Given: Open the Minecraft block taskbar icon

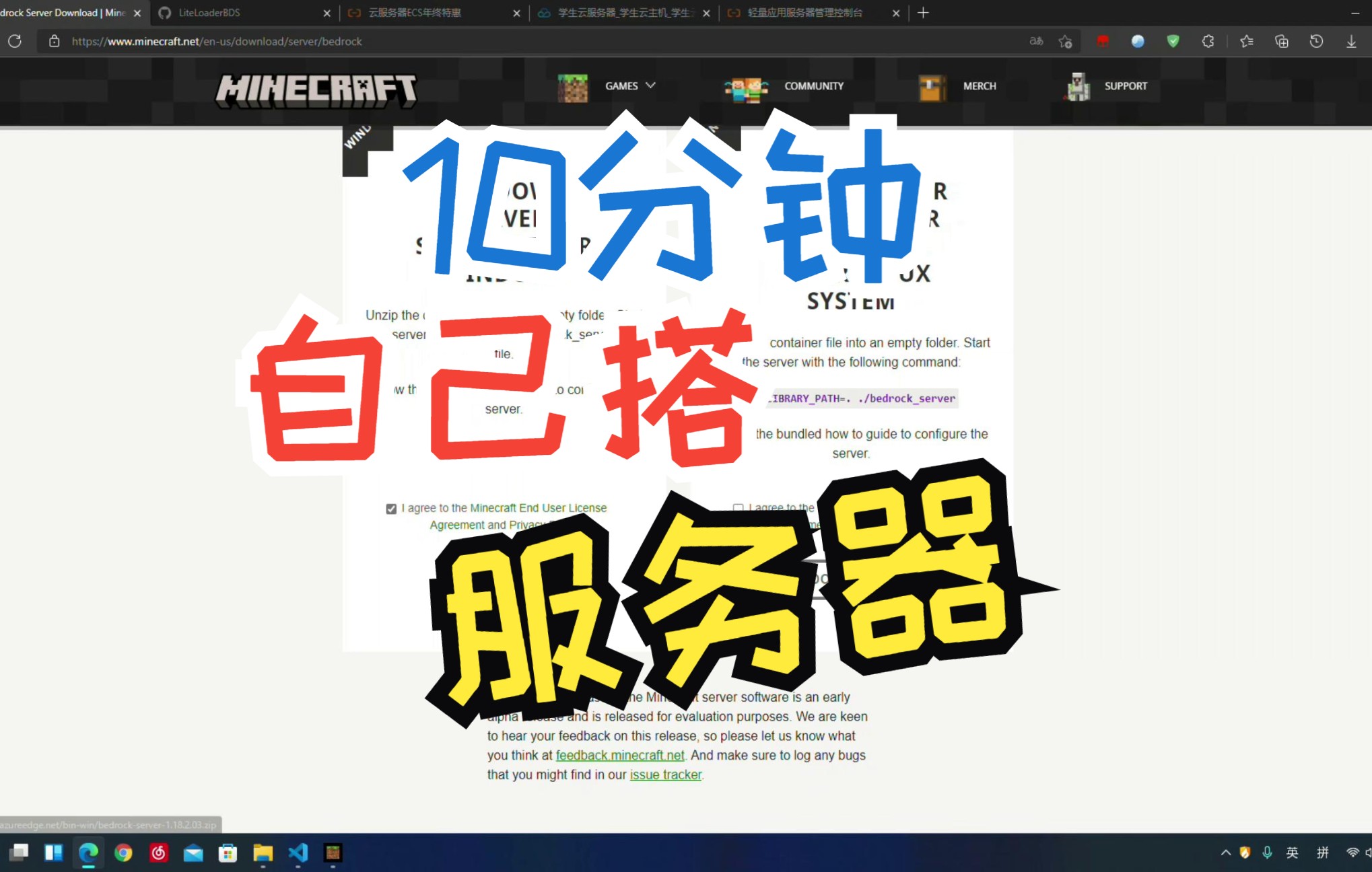Looking at the screenshot, I should click(x=333, y=852).
